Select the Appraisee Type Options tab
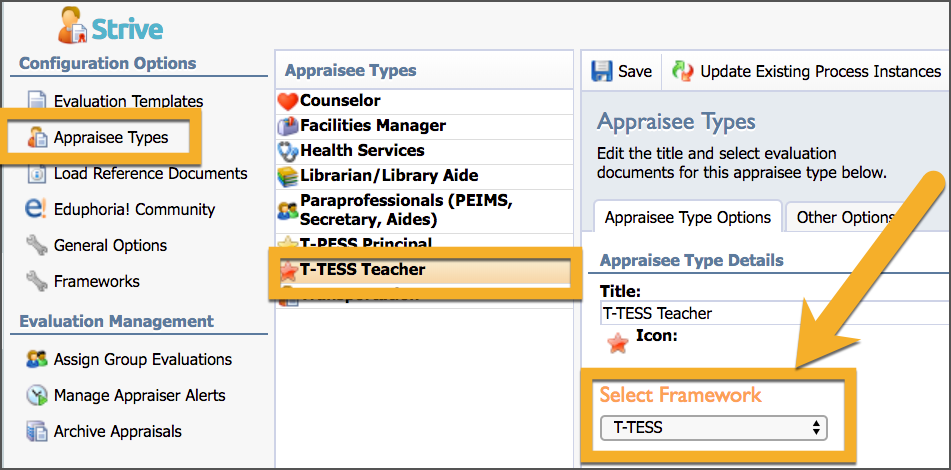 coord(688,217)
